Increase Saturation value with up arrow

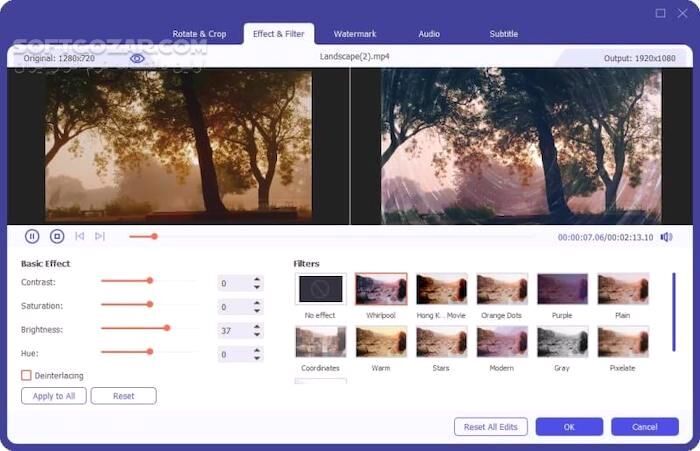(257, 303)
